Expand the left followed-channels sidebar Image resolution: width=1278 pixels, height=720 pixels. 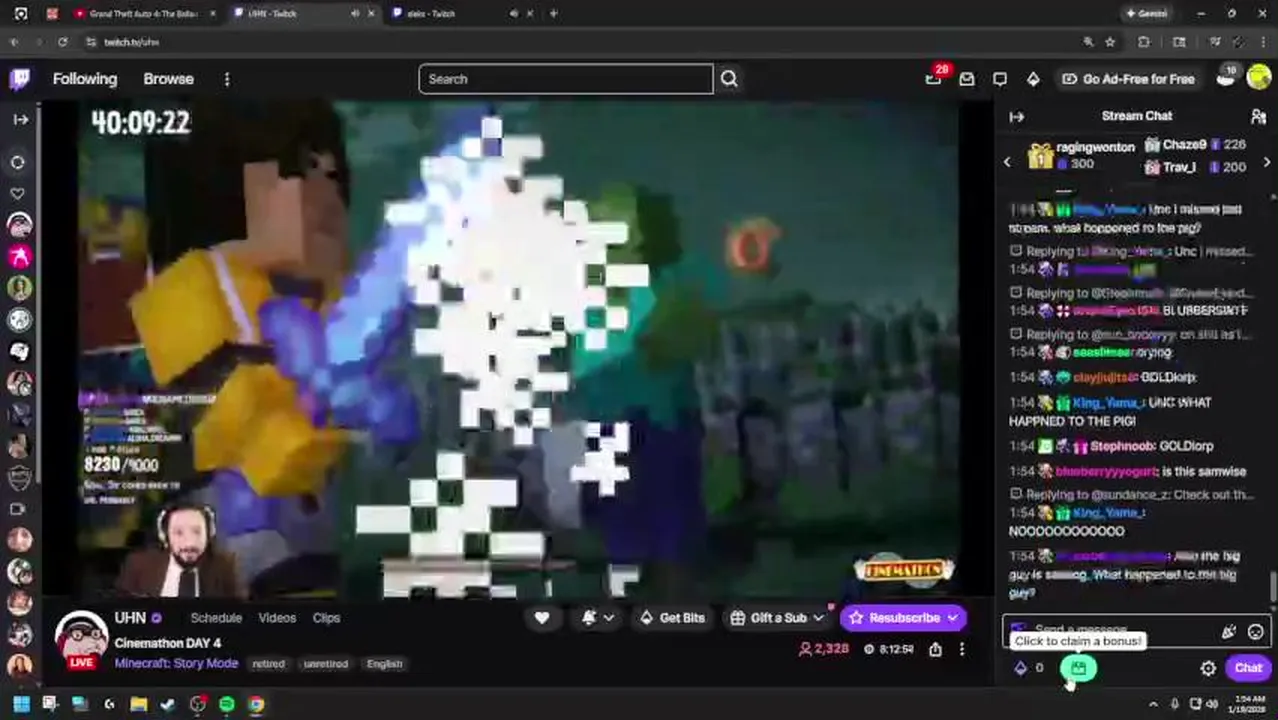20,119
